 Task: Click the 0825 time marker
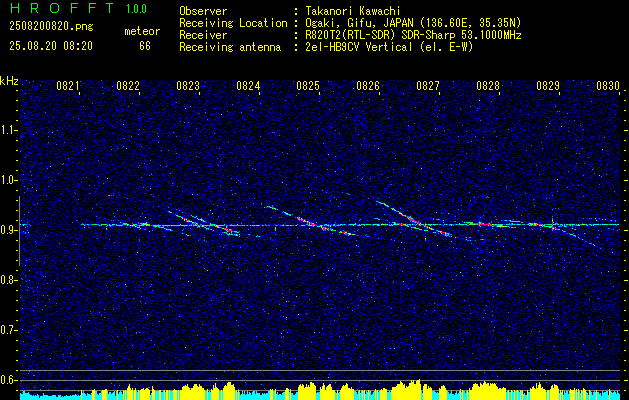(x=308, y=86)
